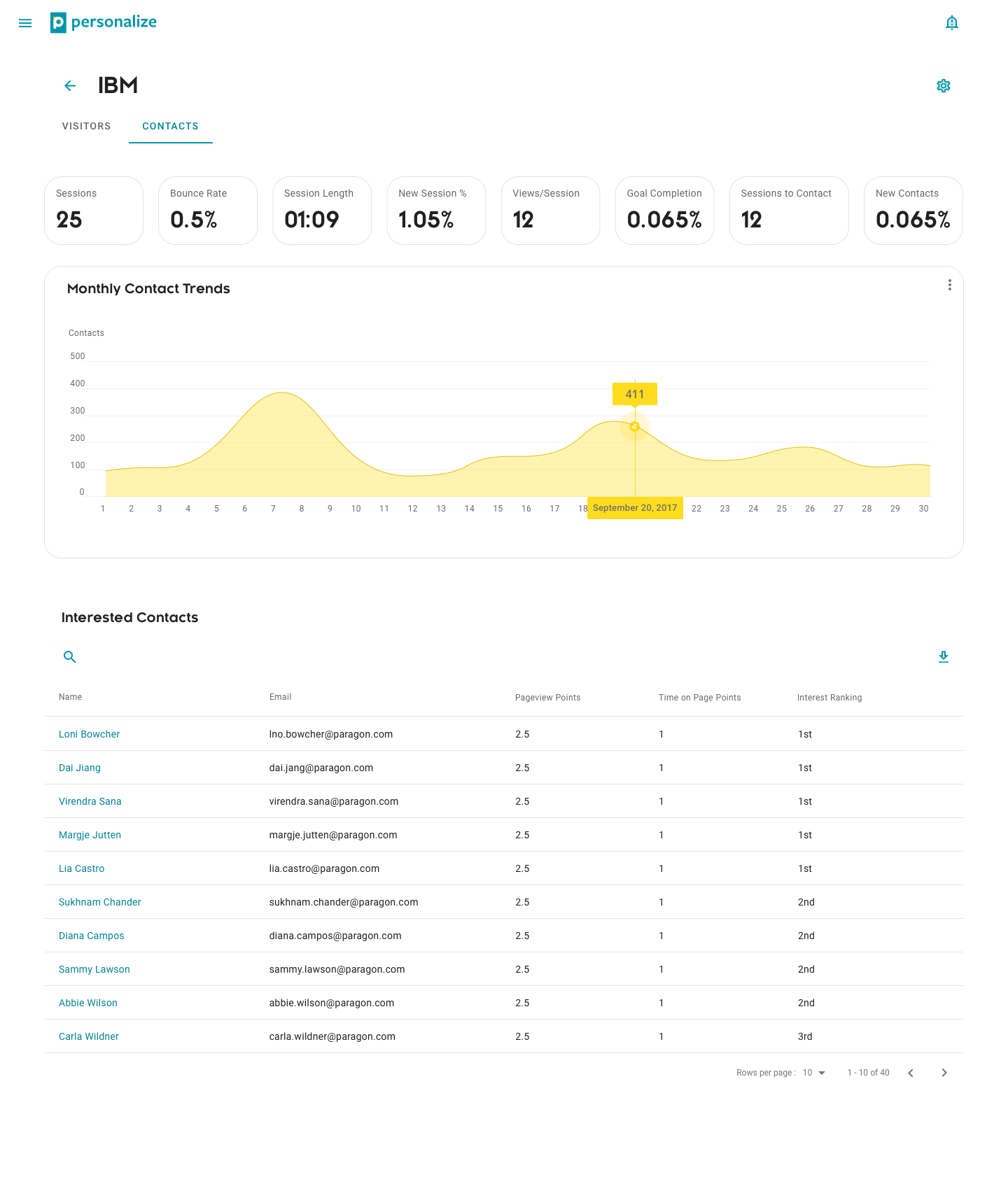This screenshot has width=1008, height=1177.
Task: Open Virendra Sana's contact page
Action: click(90, 801)
